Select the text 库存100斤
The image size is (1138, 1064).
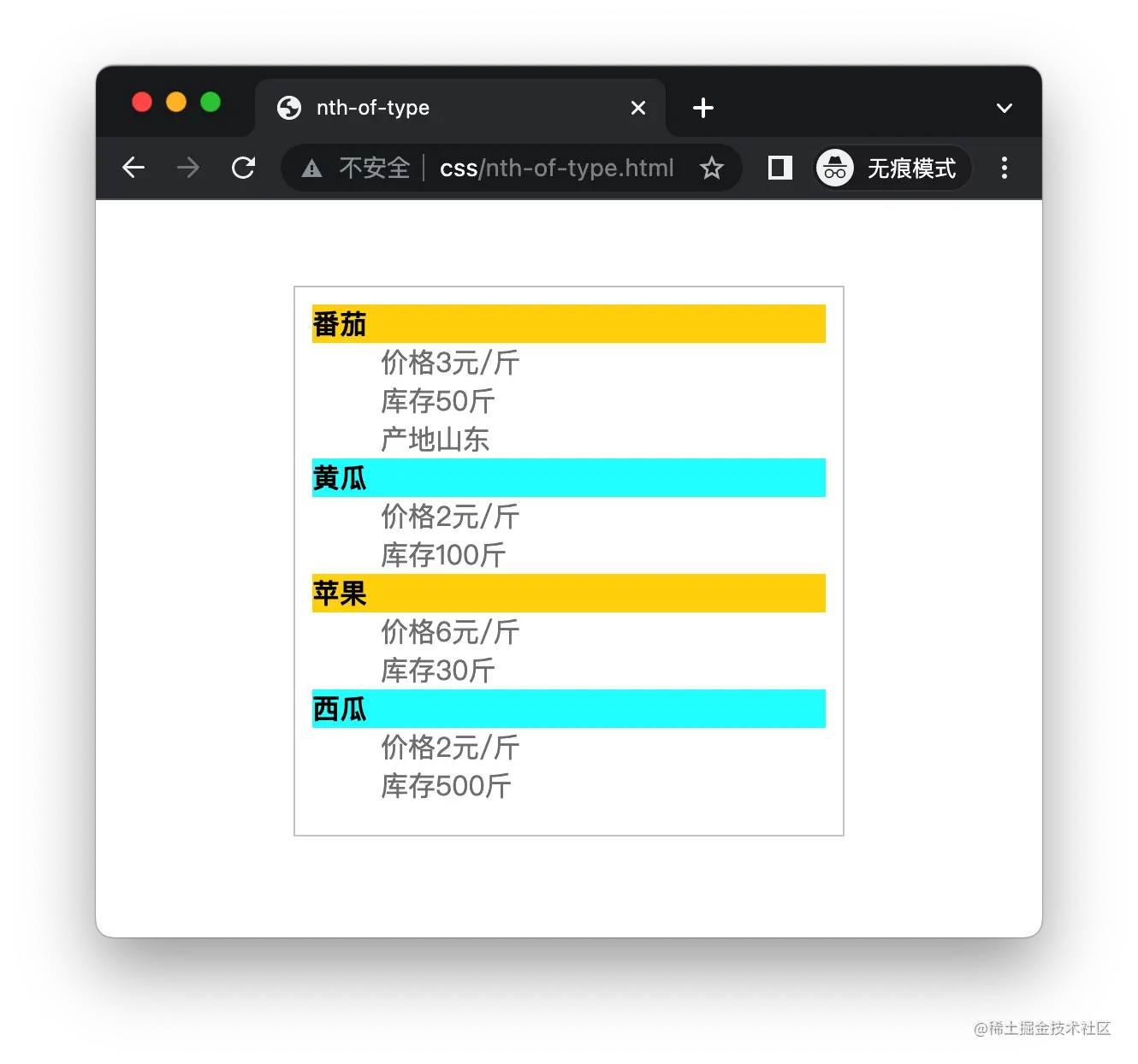(443, 555)
